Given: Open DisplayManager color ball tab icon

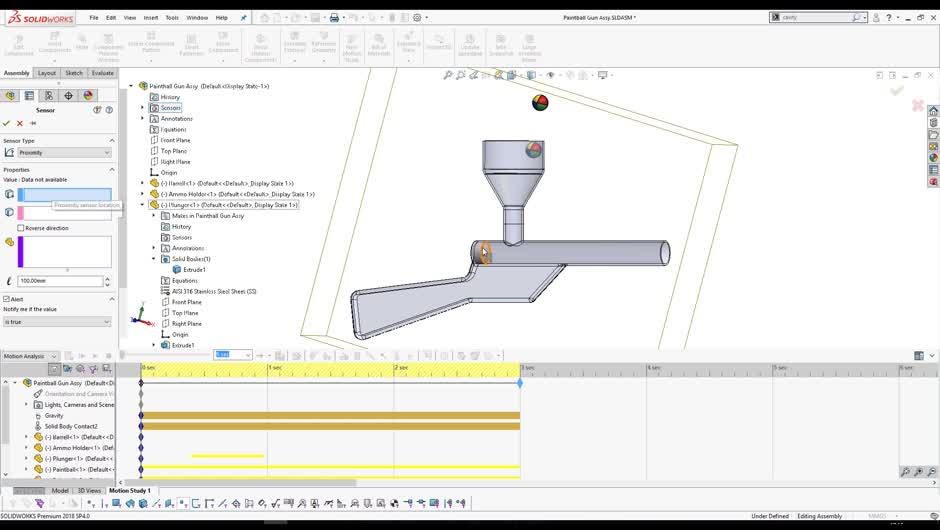Looking at the screenshot, I should 88,95.
